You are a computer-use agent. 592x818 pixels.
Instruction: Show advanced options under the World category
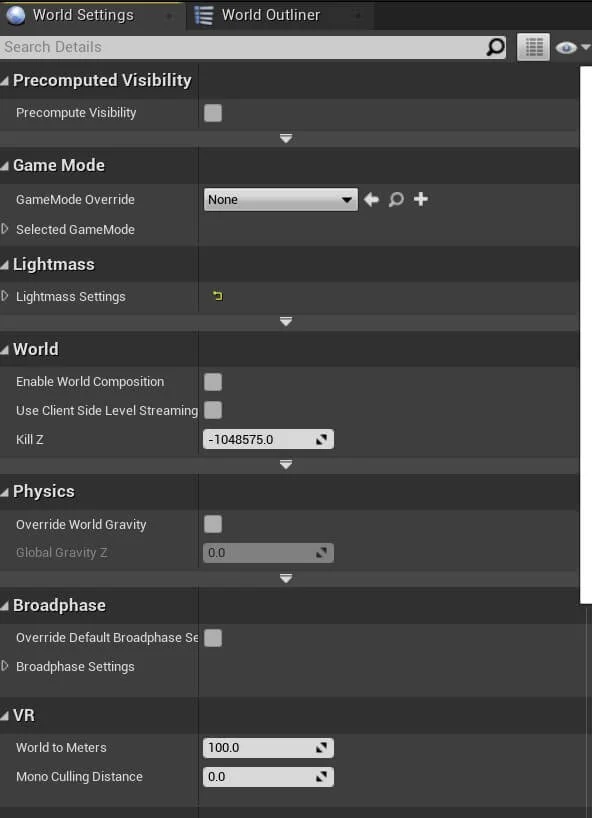tap(286, 465)
